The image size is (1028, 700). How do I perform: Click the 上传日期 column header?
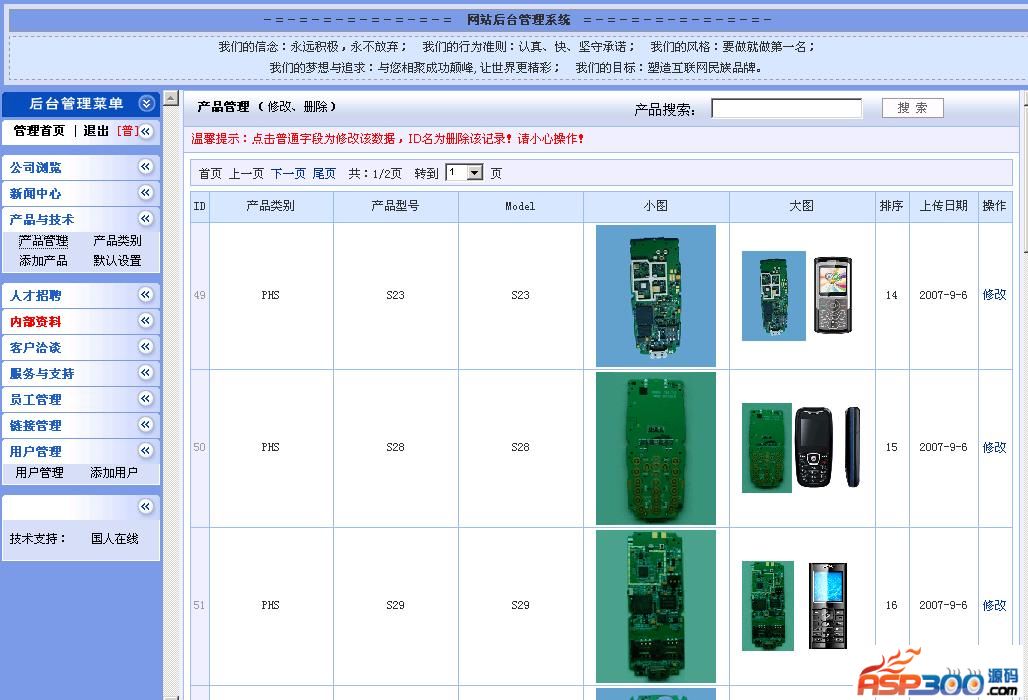(x=943, y=206)
